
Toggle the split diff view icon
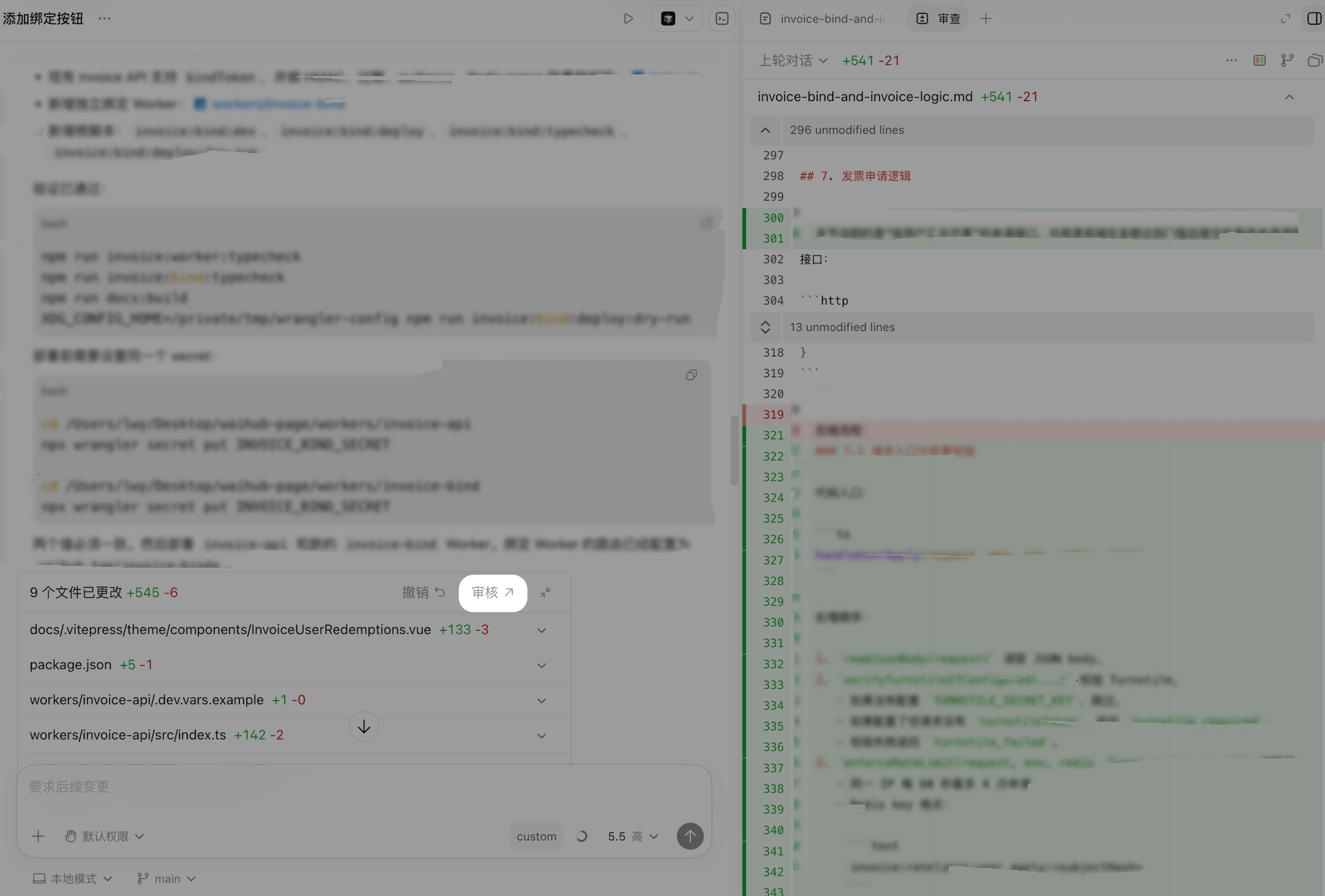[x=1260, y=60]
